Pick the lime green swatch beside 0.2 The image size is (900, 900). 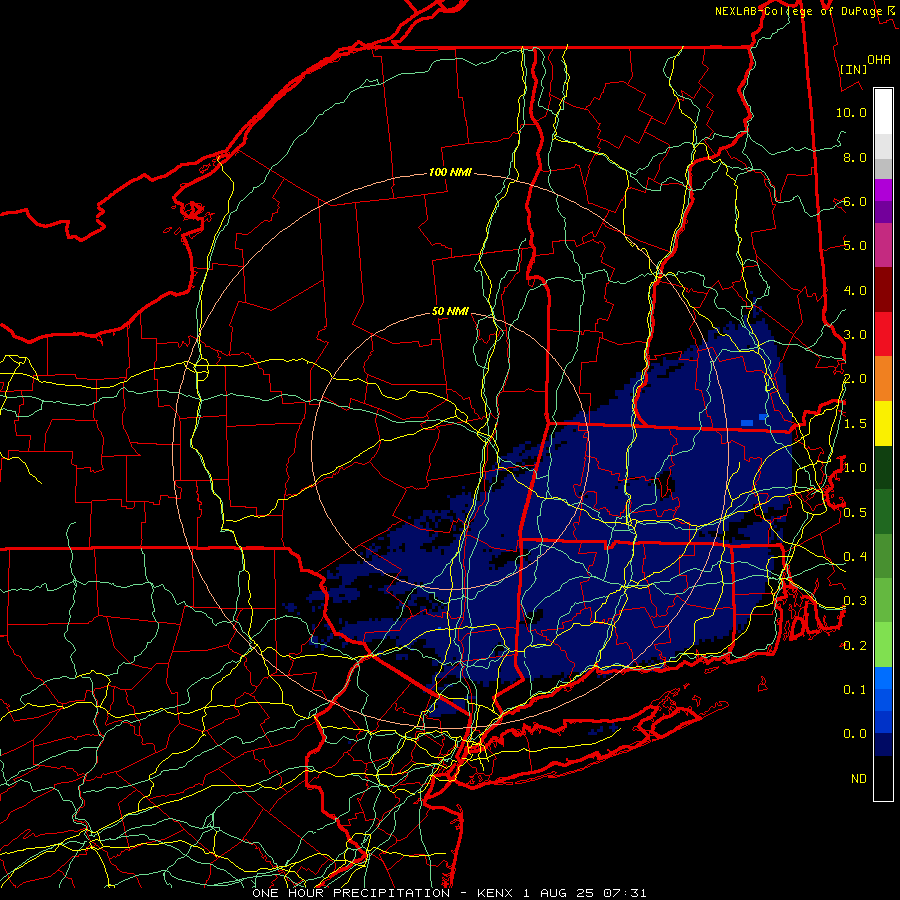[x=883, y=645]
